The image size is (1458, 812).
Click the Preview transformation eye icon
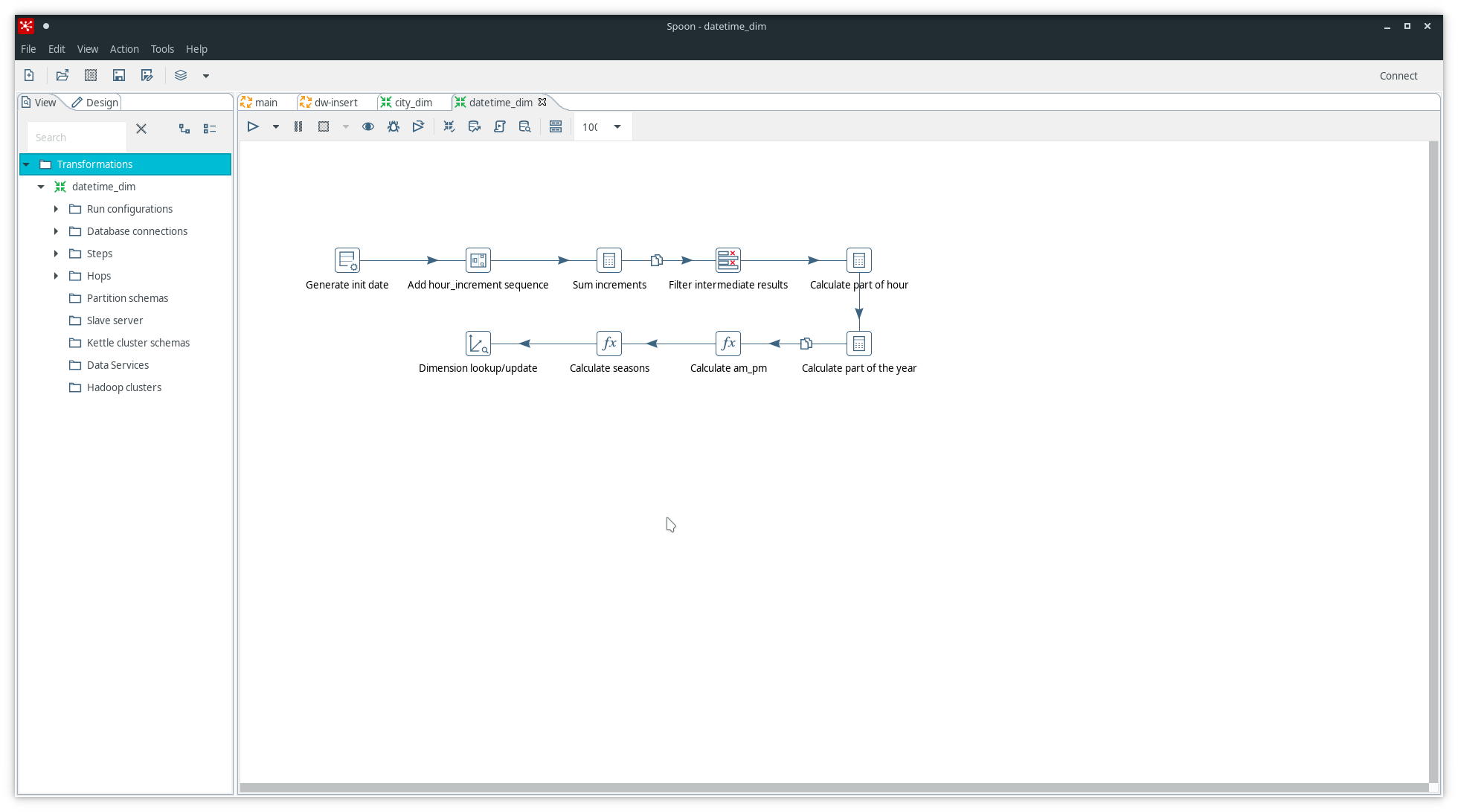pyautogui.click(x=368, y=126)
